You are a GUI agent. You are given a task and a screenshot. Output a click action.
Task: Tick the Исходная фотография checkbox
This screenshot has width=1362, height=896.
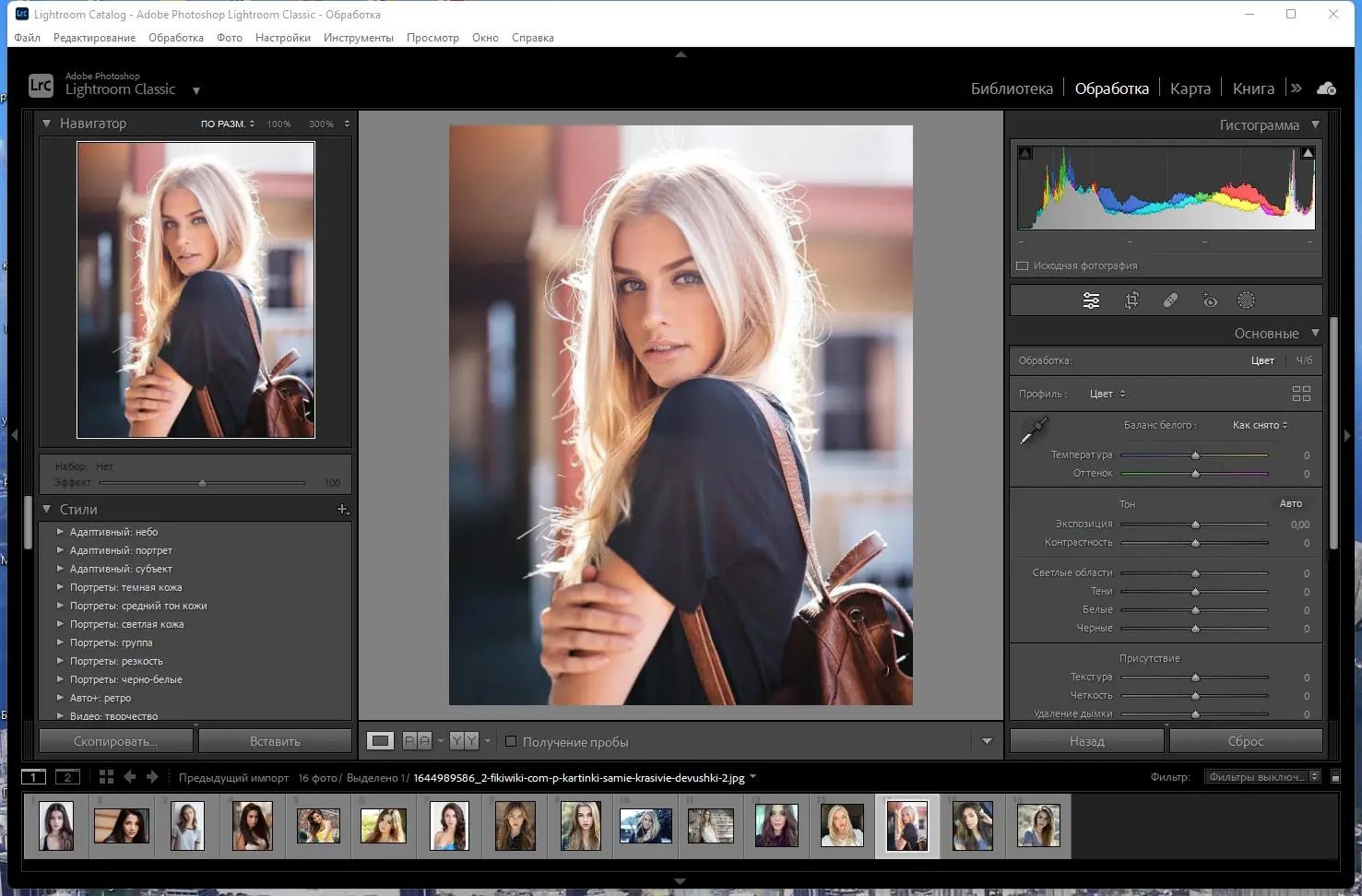(x=1022, y=265)
